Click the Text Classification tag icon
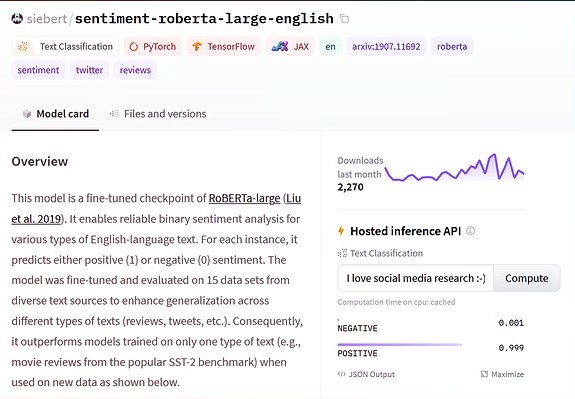 [23, 47]
